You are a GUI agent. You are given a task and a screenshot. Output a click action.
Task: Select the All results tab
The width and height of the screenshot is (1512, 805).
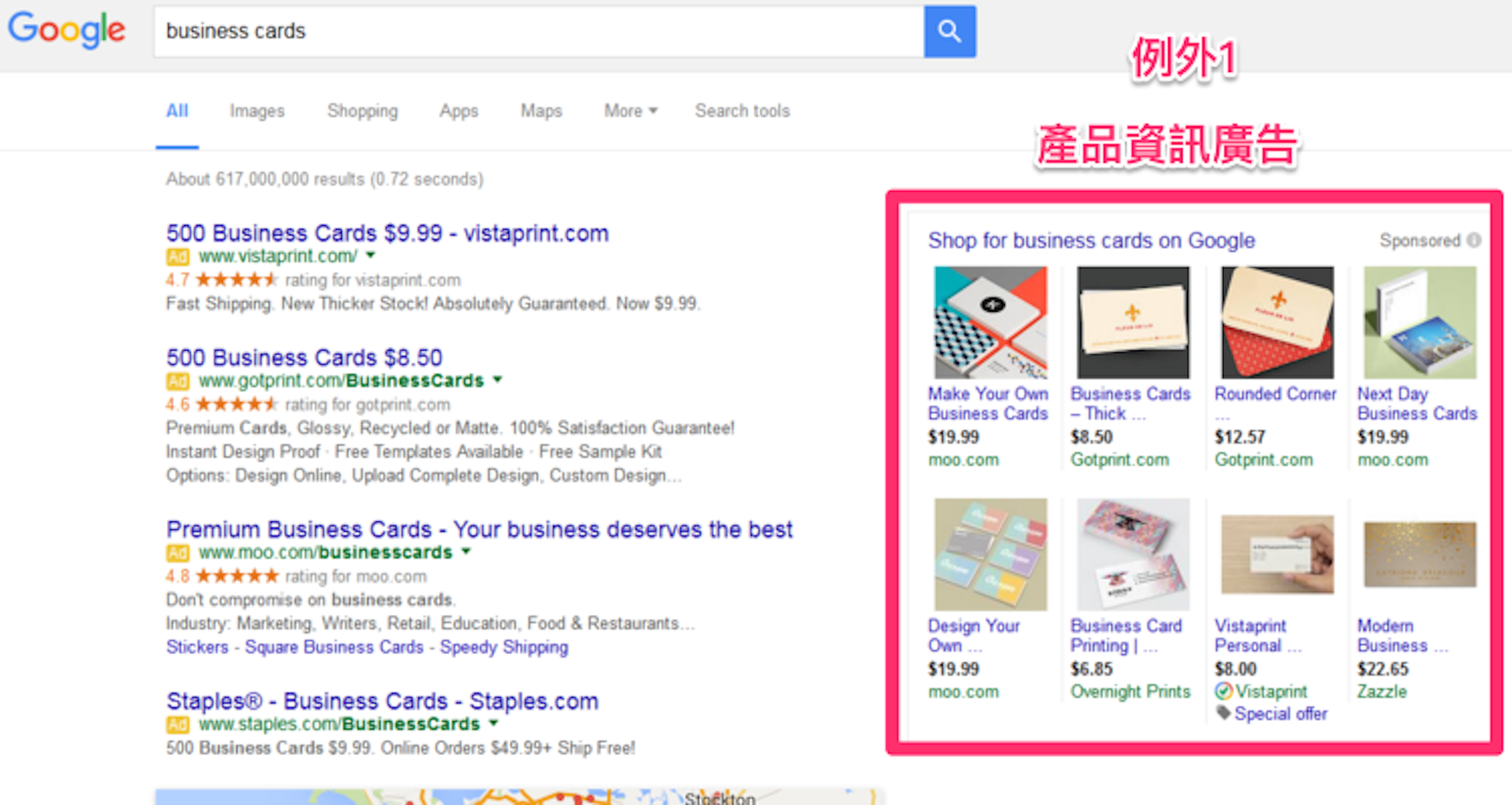177,111
